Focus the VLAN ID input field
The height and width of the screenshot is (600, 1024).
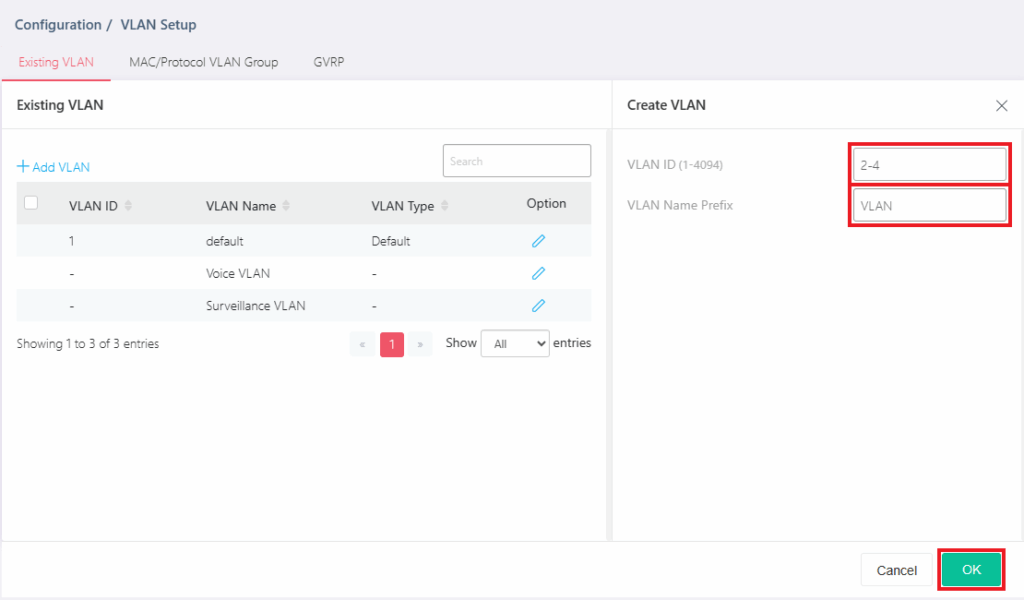point(929,165)
